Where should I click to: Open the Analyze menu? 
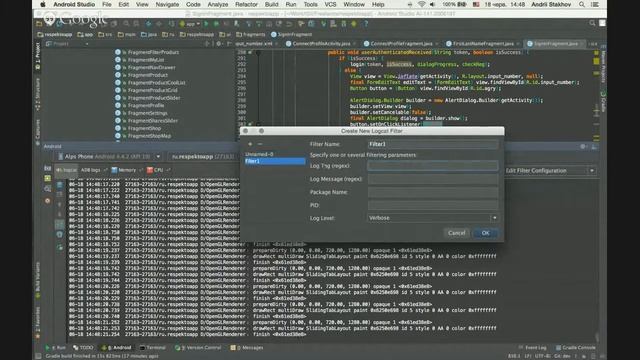point(218,4)
